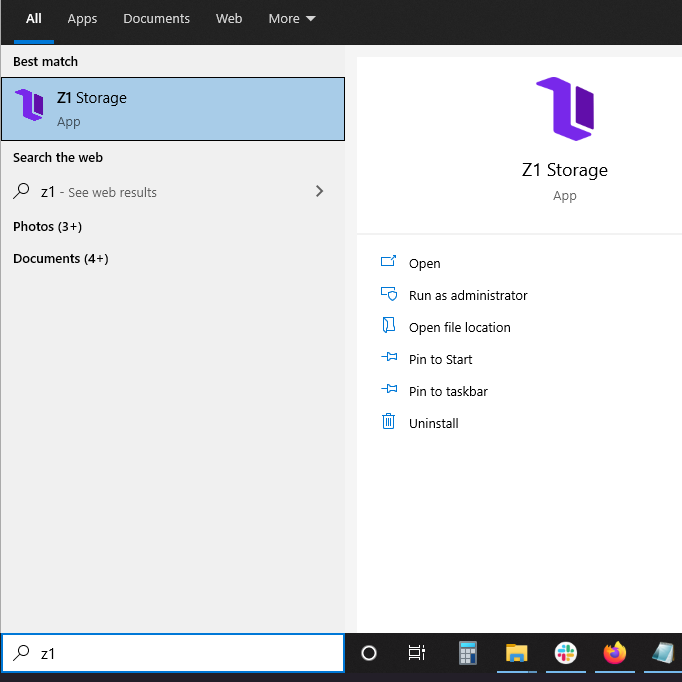
Task: Switch to the Web search tab
Action: (x=229, y=19)
